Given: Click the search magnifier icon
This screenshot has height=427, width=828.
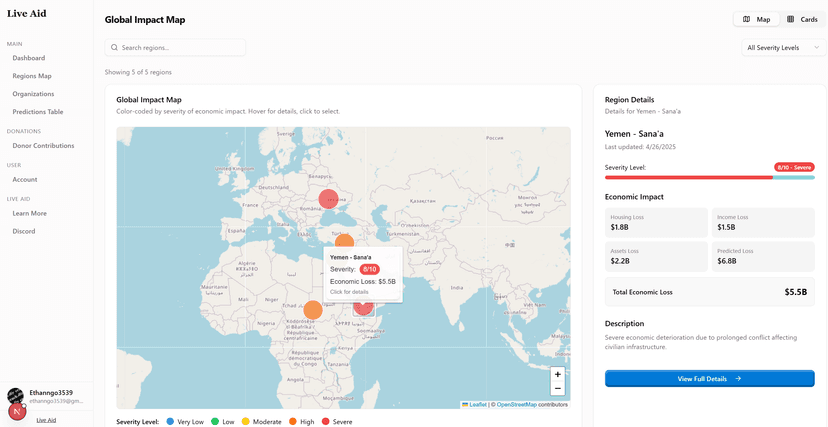Looking at the screenshot, I should point(114,47).
